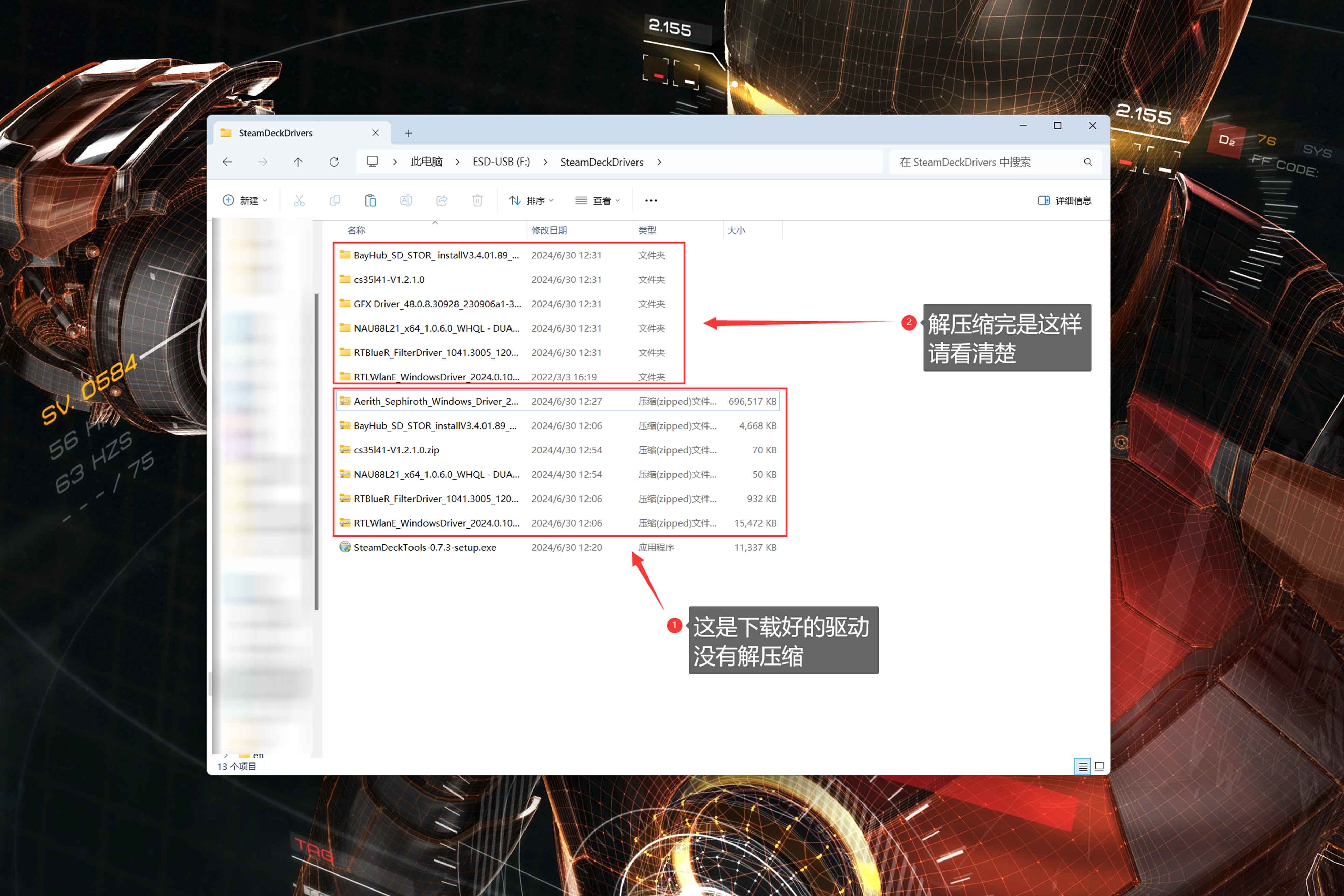Select the SteamDeckDrivers tab
The image size is (1344, 896).
point(276,133)
